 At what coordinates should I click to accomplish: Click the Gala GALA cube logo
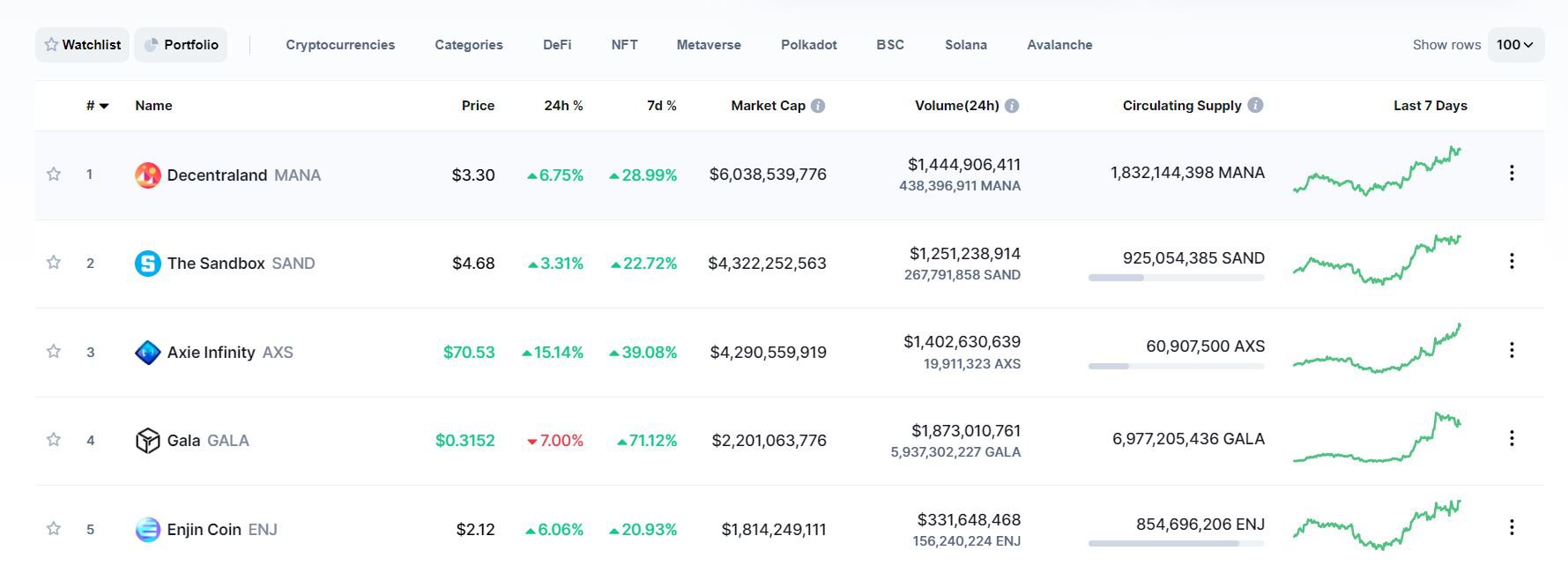click(147, 441)
